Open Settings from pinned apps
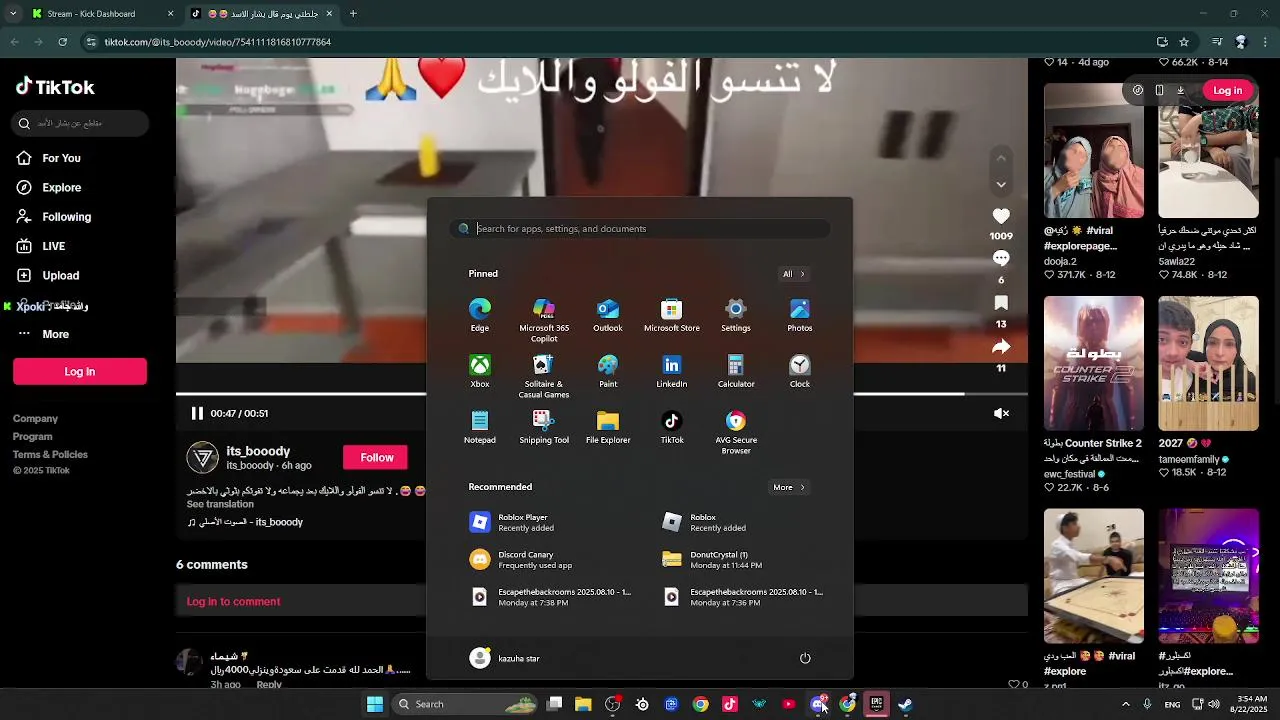This screenshot has width=1280, height=720. click(x=736, y=315)
